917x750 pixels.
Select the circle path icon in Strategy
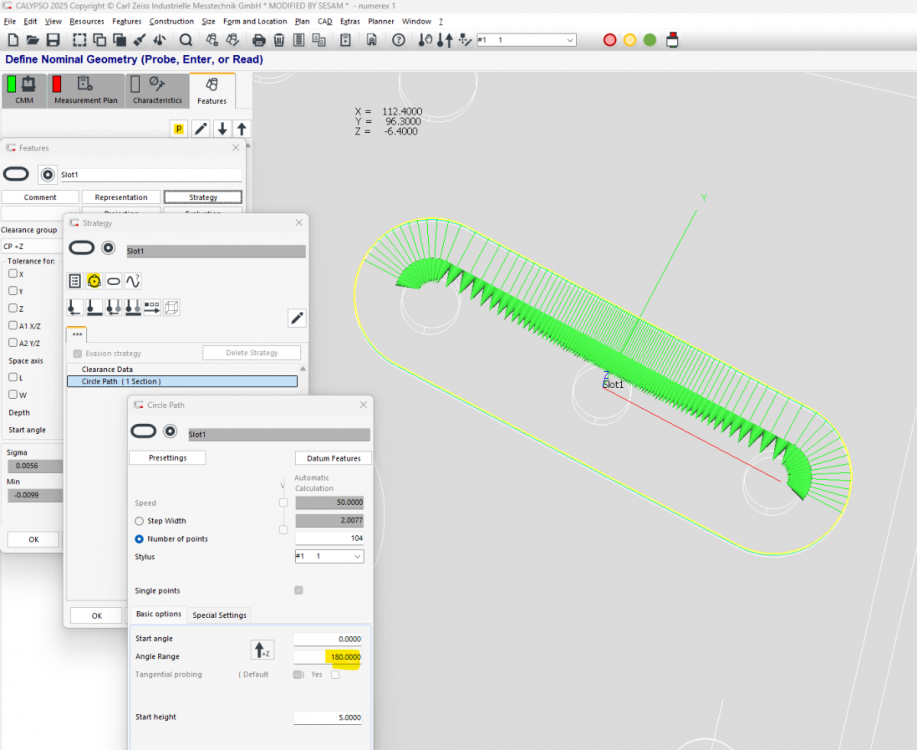(x=94, y=281)
